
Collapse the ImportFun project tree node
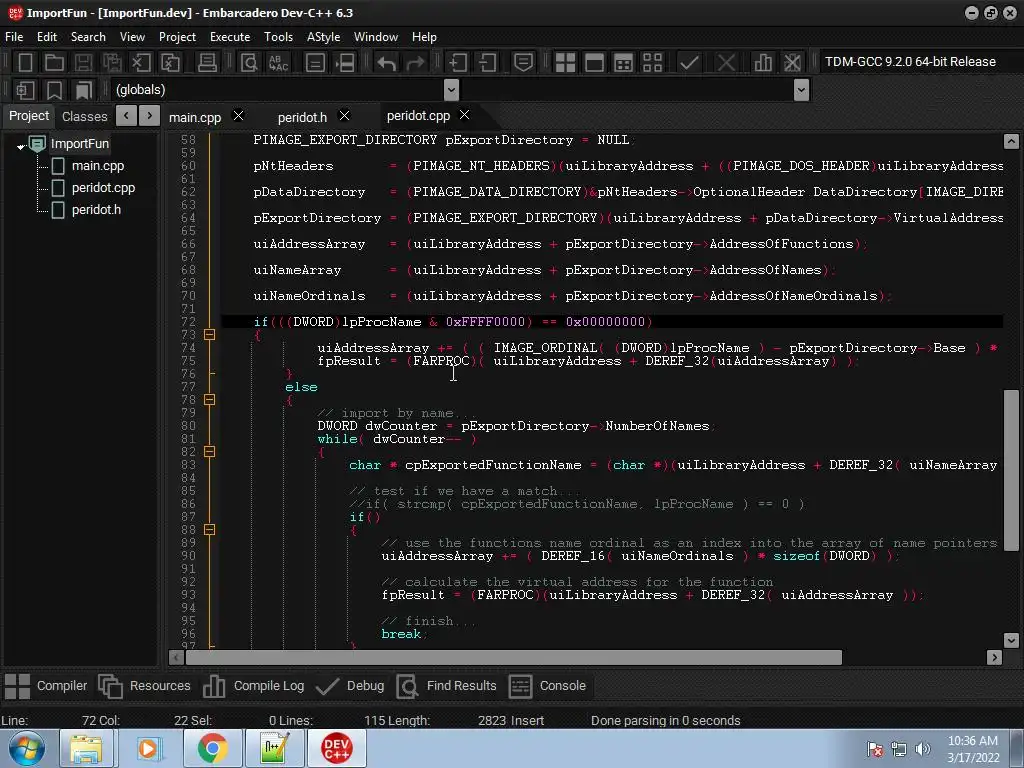(x=21, y=146)
